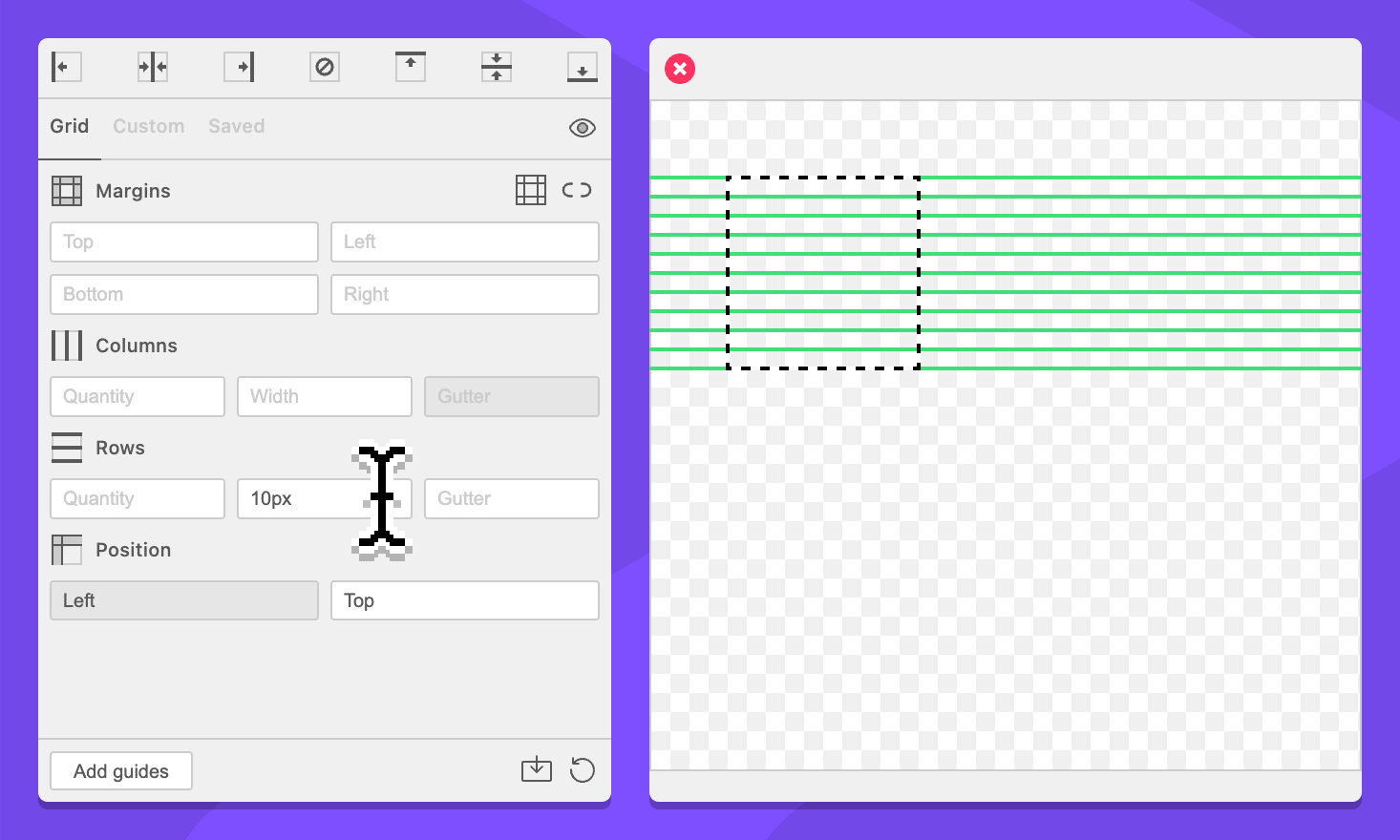
Task: Switch to the Custom tab
Action: [148, 126]
